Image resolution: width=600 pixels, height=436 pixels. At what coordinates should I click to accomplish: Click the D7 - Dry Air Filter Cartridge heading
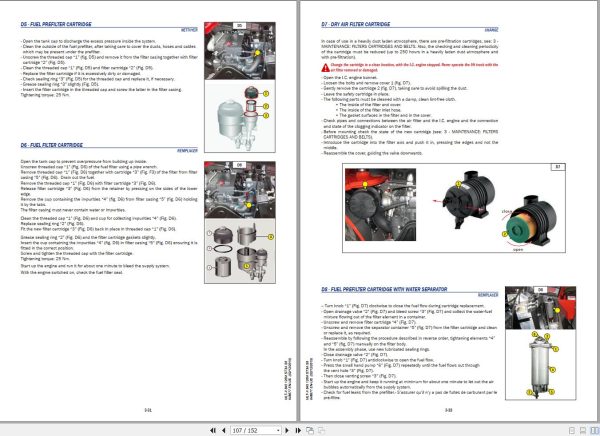355,24
